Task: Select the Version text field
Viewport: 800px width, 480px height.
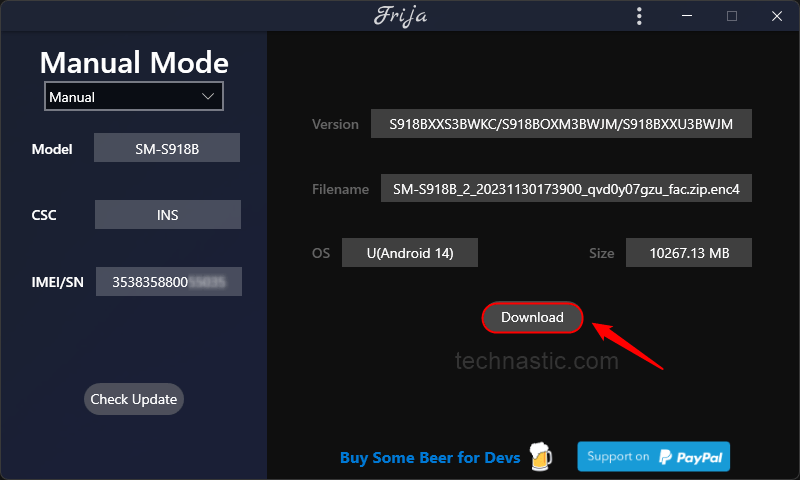Action: coord(561,123)
